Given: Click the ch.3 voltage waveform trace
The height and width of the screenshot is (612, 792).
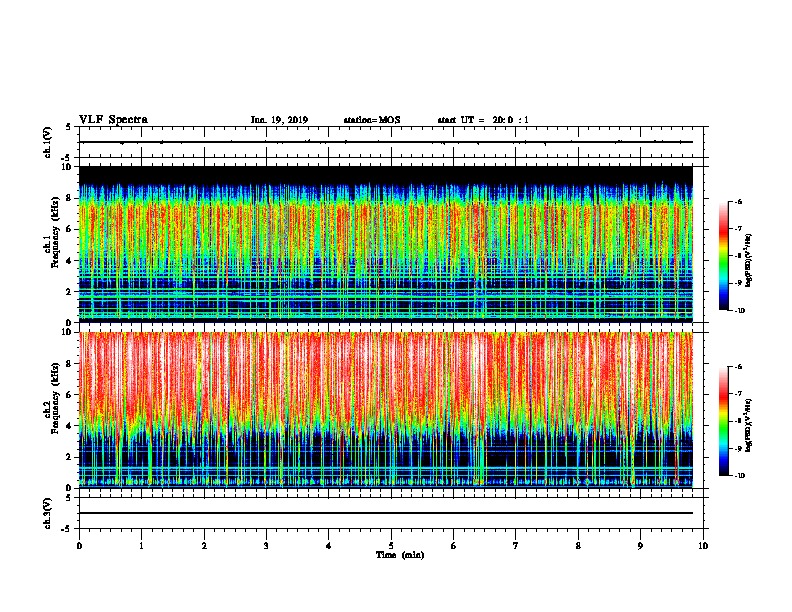Looking at the screenshot, I should [386, 513].
